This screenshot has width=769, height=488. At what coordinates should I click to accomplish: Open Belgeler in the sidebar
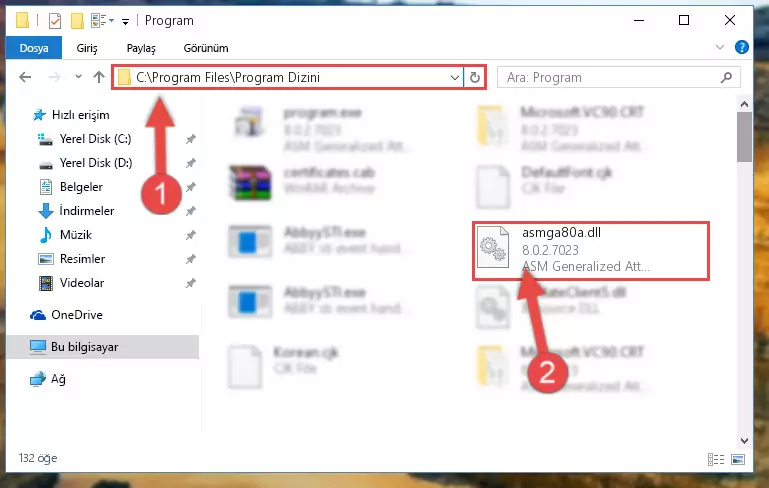(71, 187)
